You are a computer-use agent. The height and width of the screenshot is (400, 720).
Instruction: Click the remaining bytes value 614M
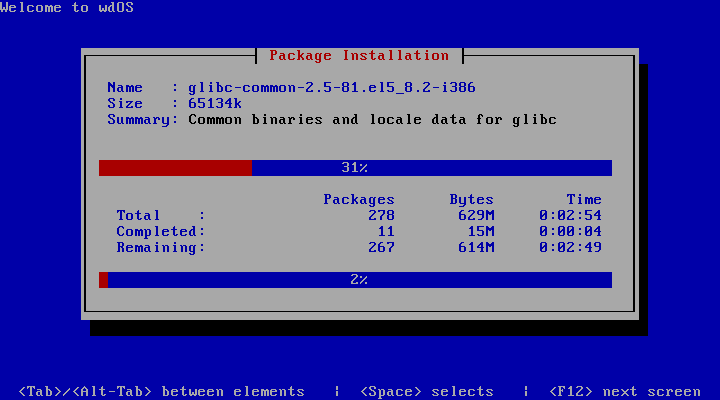[475, 248]
